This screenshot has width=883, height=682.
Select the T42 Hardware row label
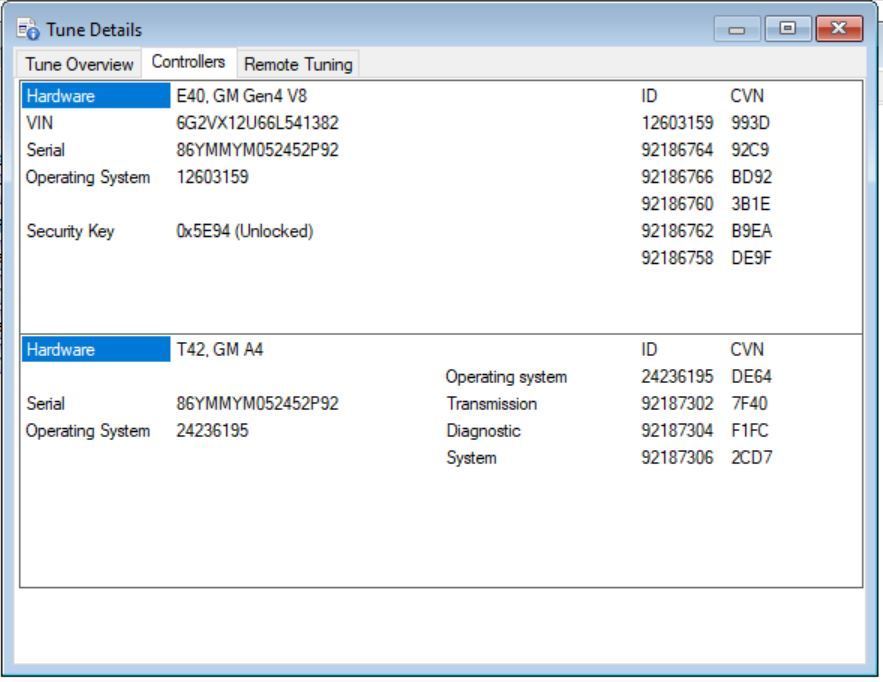[x=96, y=350]
